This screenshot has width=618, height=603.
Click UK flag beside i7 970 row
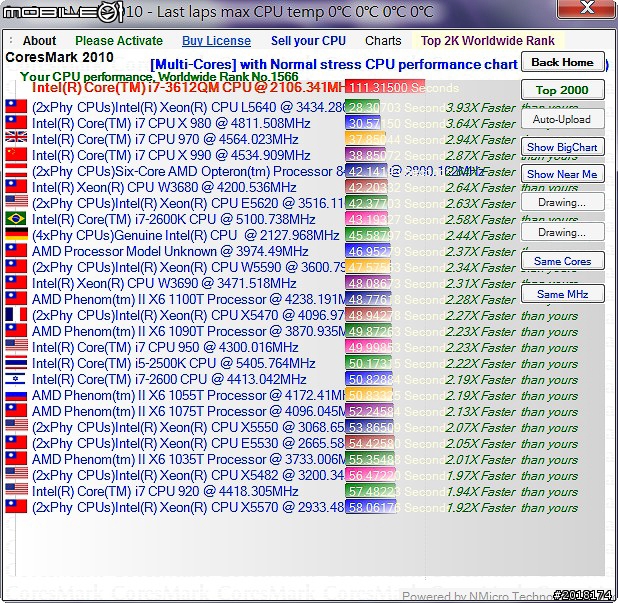(x=16, y=138)
